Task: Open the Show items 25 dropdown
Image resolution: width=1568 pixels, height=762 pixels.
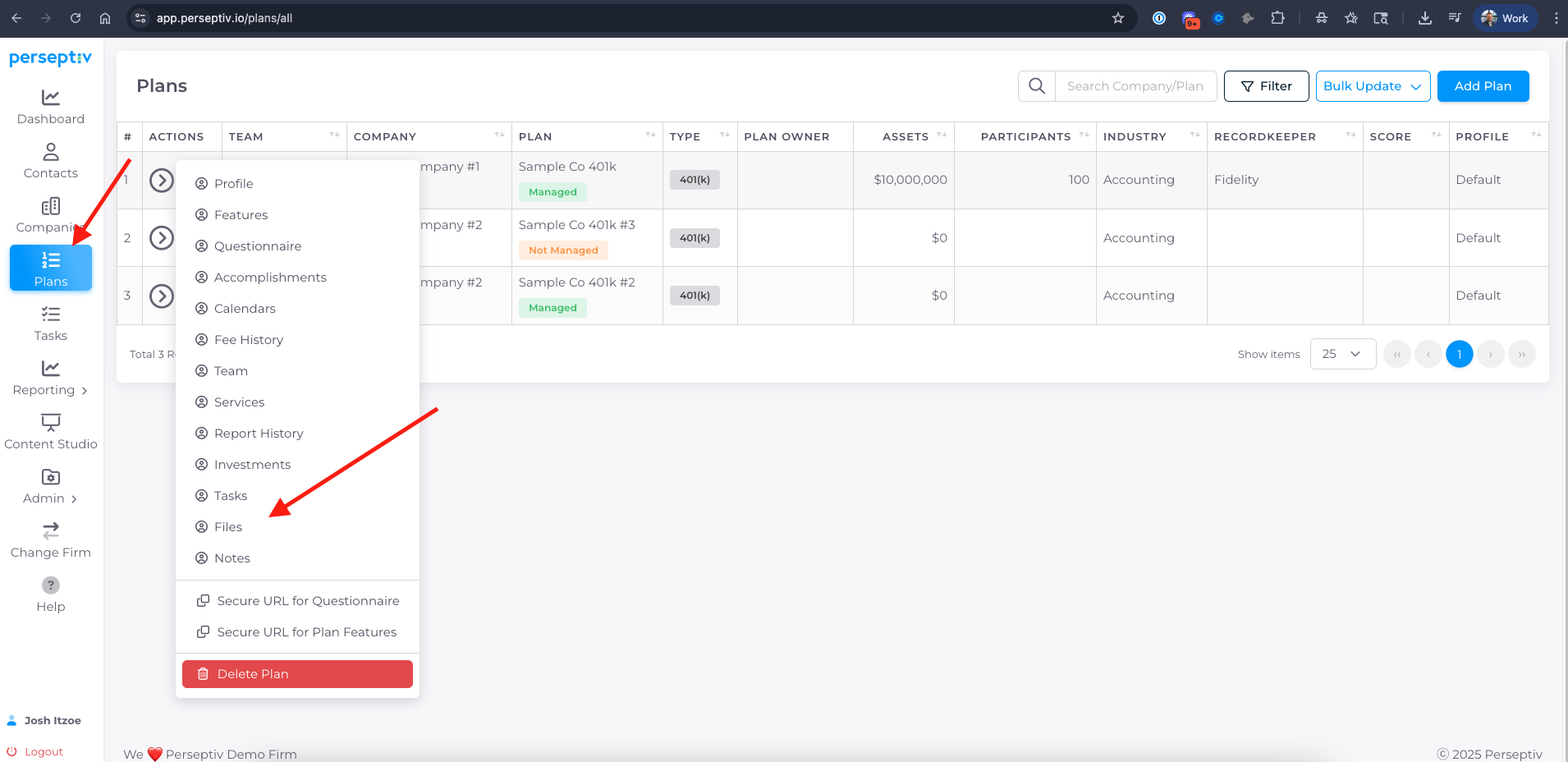Action: 1343,354
